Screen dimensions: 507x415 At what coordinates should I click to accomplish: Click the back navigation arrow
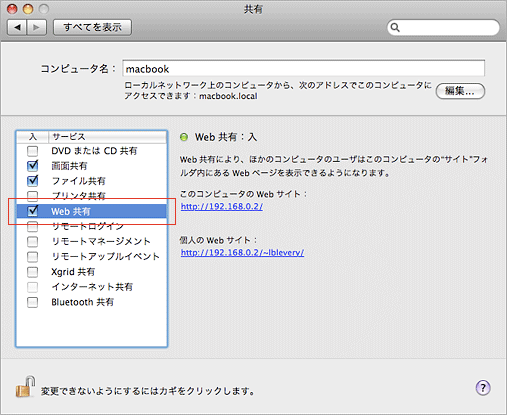click(17, 27)
